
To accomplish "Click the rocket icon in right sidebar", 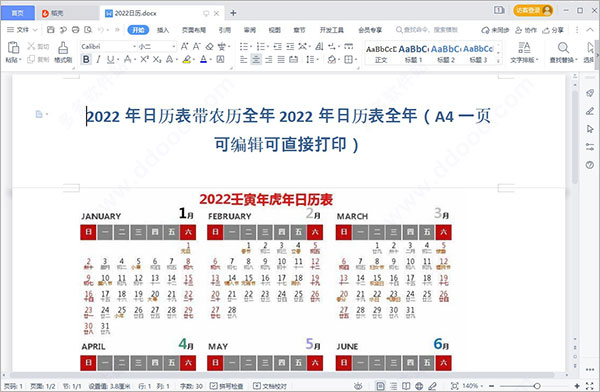I will click(590, 93).
